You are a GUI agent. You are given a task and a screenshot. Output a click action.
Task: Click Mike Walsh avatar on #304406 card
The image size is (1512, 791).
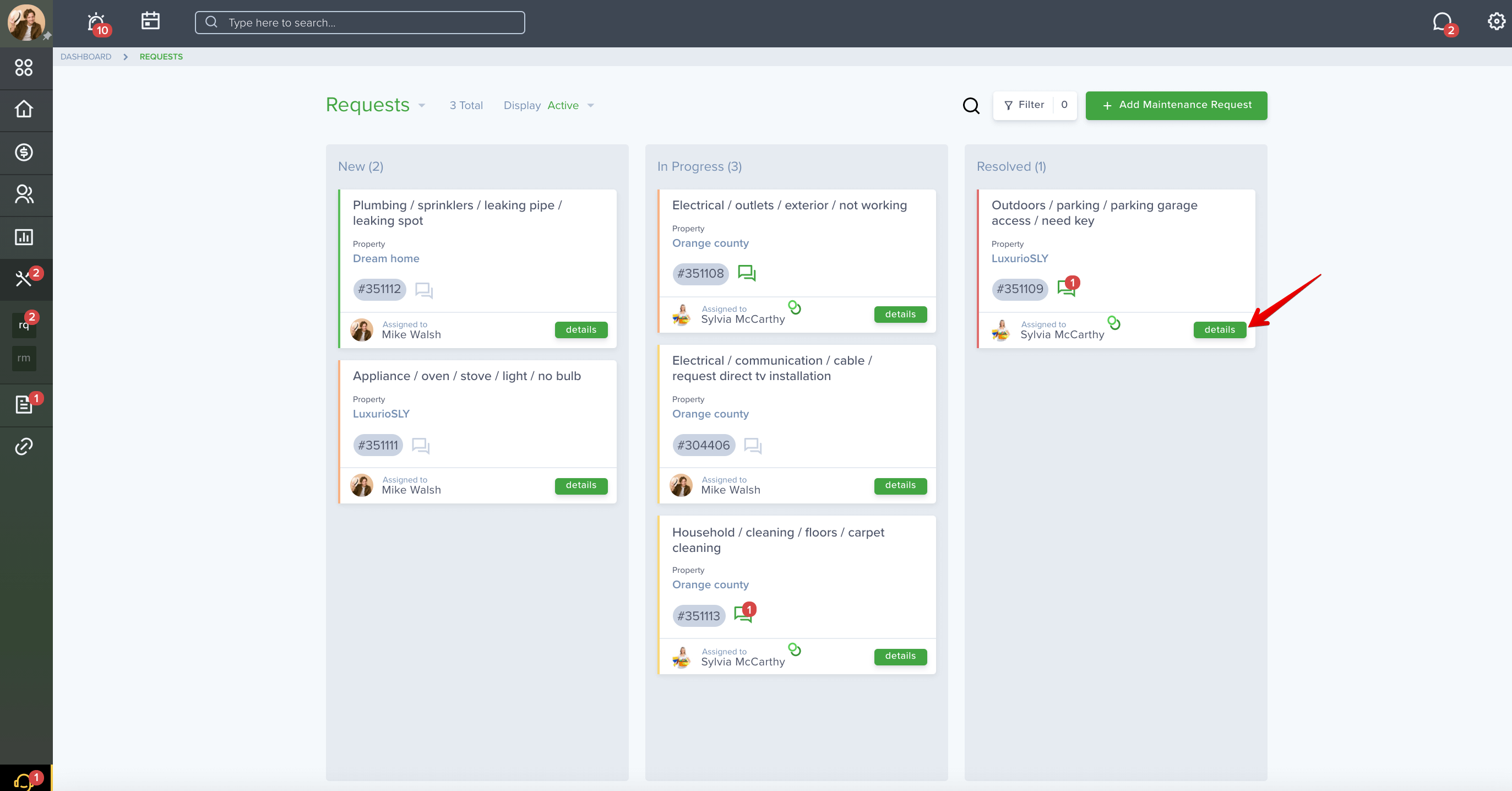pos(681,486)
